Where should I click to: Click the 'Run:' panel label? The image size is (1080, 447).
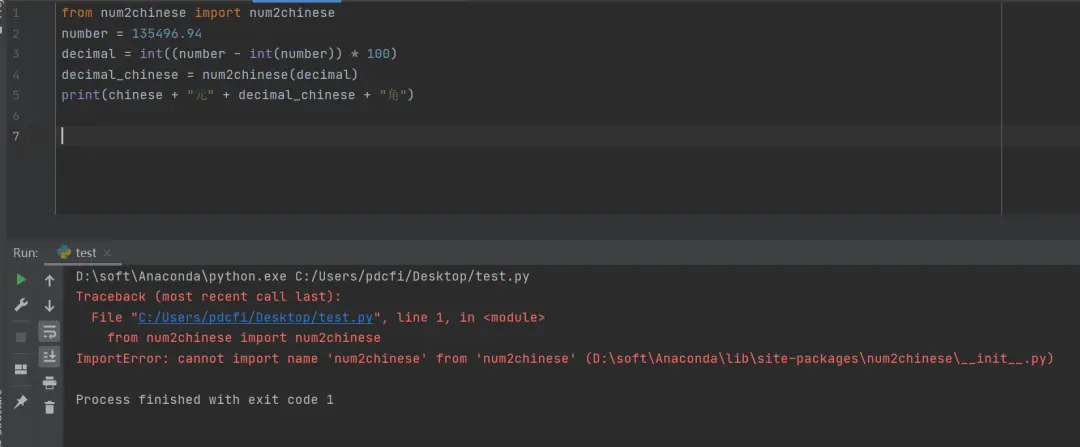(25, 253)
